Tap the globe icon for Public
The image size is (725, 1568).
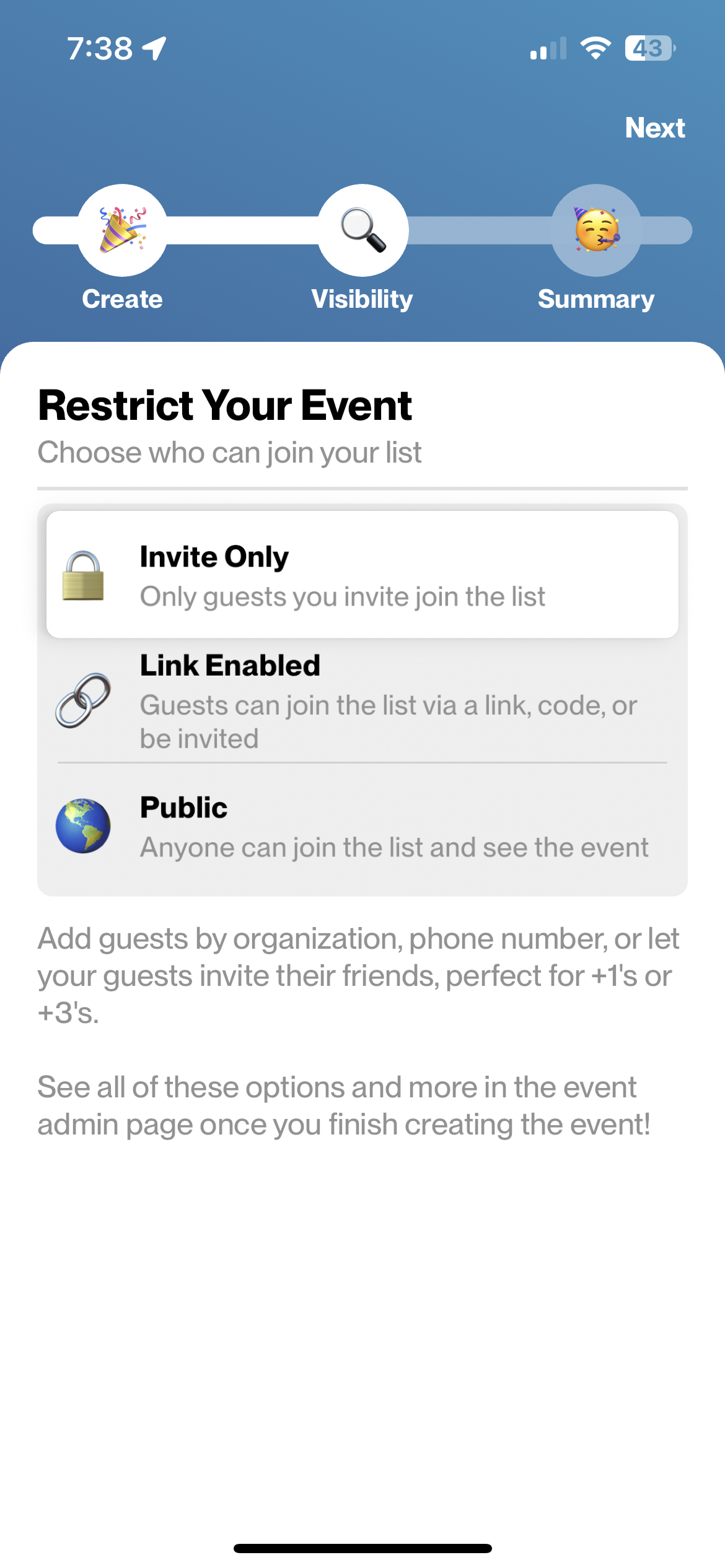[x=83, y=826]
